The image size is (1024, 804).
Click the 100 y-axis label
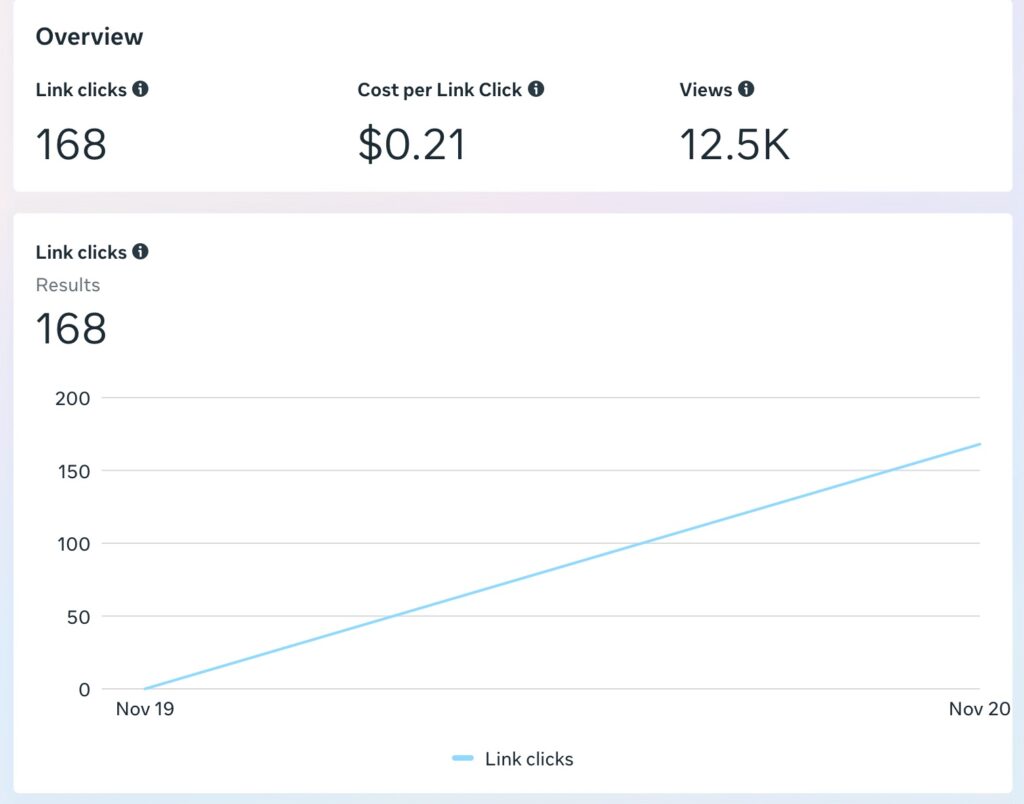click(x=74, y=544)
